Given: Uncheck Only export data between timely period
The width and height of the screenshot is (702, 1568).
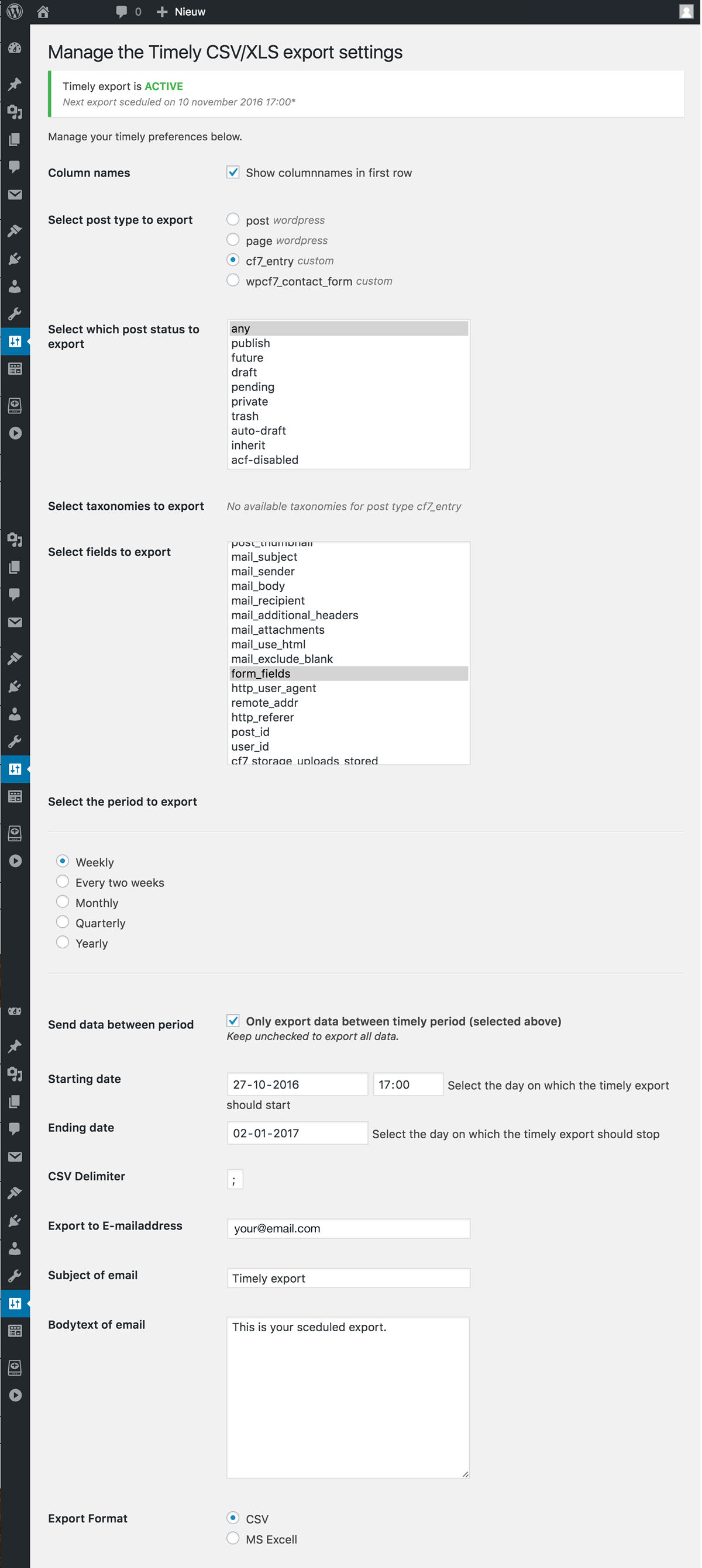Looking at the screenshot, I should click(233, 1020).
